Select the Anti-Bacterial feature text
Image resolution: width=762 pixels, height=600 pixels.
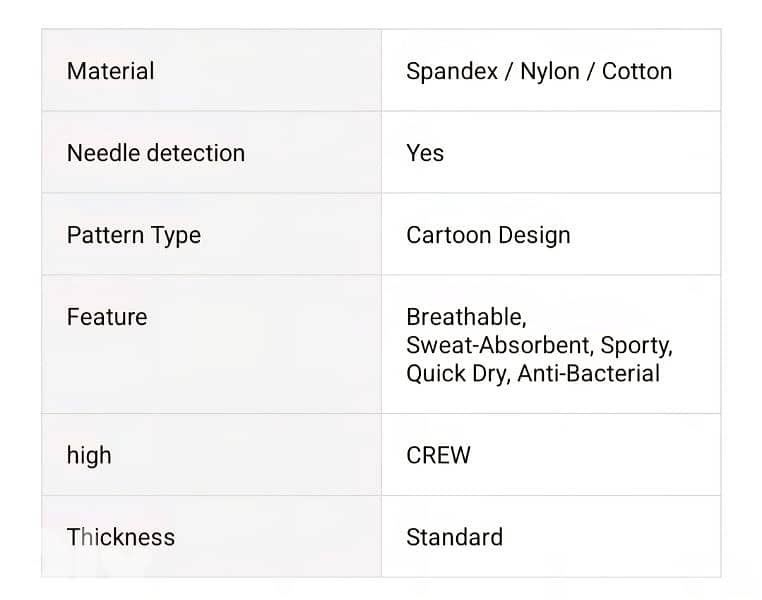pyautogui.click(x=589, y=374)
